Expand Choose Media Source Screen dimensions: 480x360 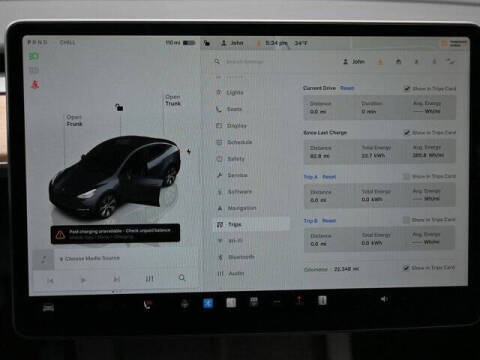click(89, 259)
